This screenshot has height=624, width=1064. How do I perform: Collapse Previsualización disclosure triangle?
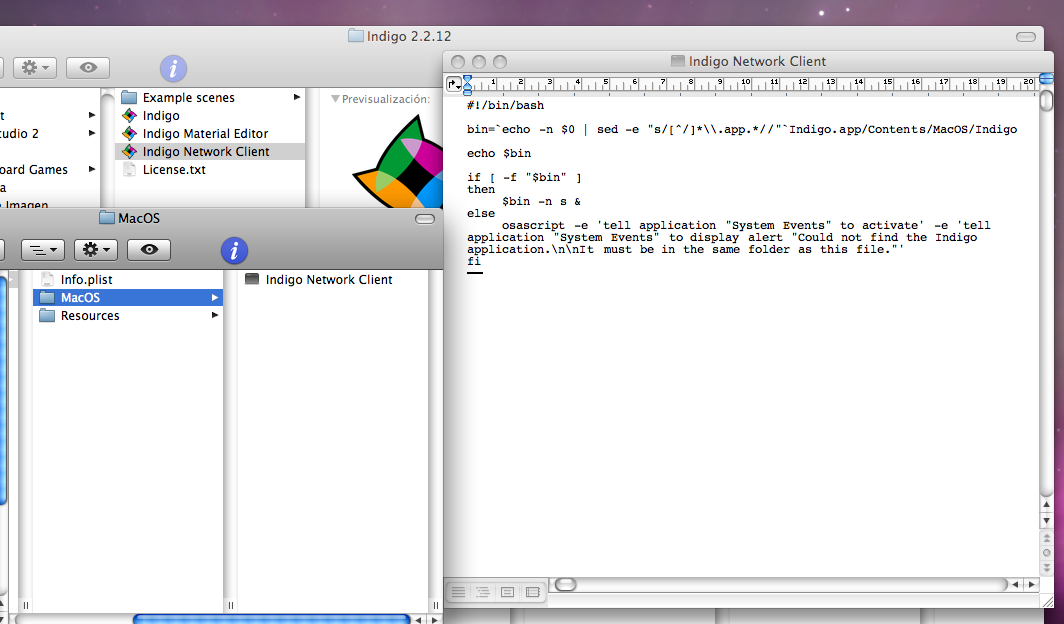(335, 99)
